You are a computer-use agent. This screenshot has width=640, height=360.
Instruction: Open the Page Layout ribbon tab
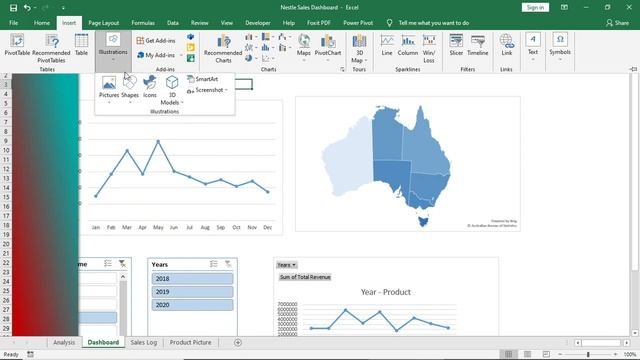(x=104, y=23)
